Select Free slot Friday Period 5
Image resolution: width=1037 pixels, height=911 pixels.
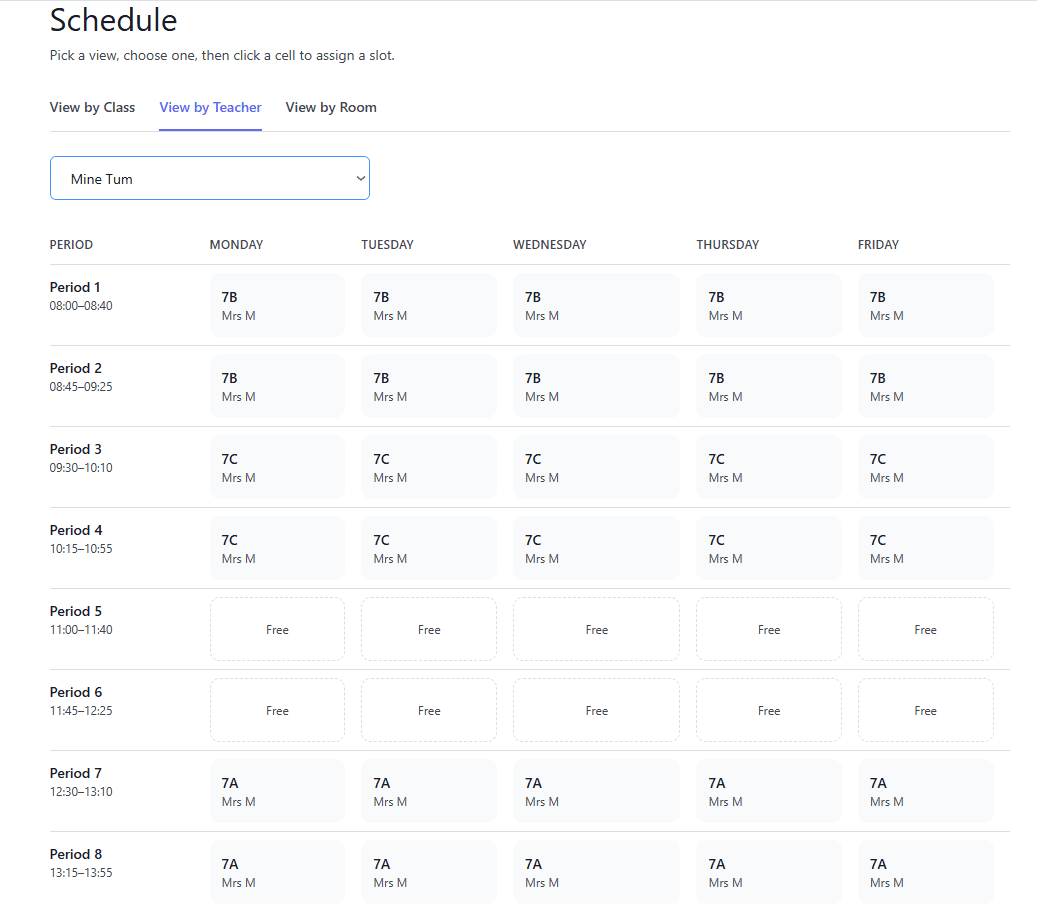coord(925,629)
